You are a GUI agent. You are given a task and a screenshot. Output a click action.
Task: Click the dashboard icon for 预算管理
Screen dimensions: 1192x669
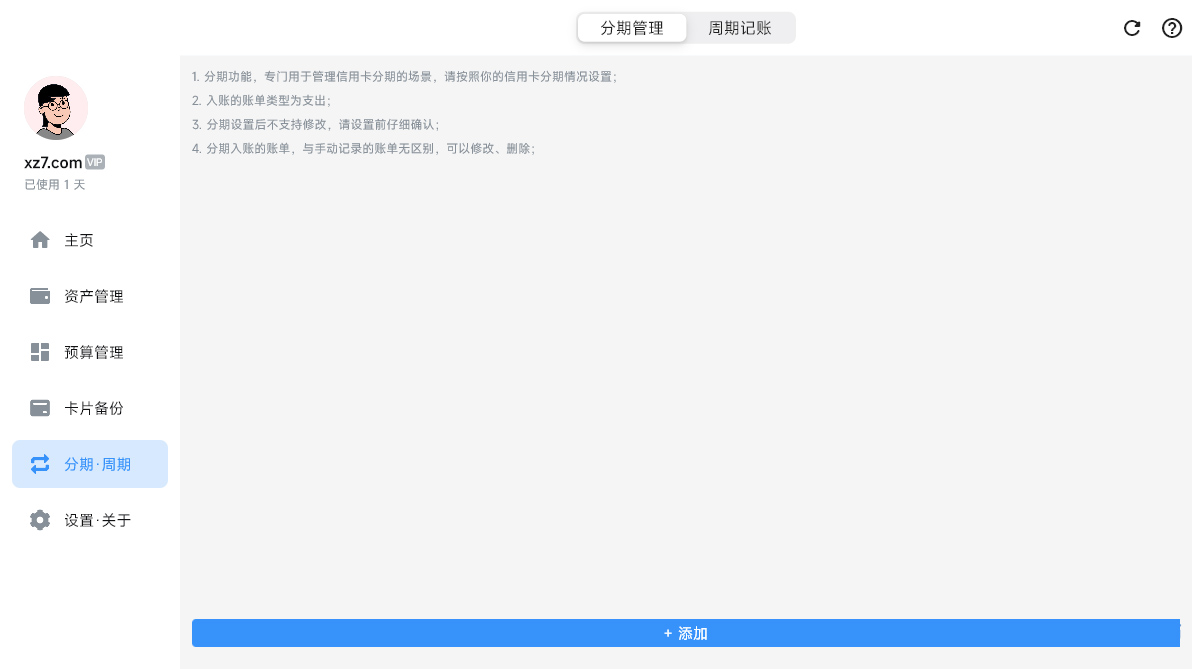point(40,352)
